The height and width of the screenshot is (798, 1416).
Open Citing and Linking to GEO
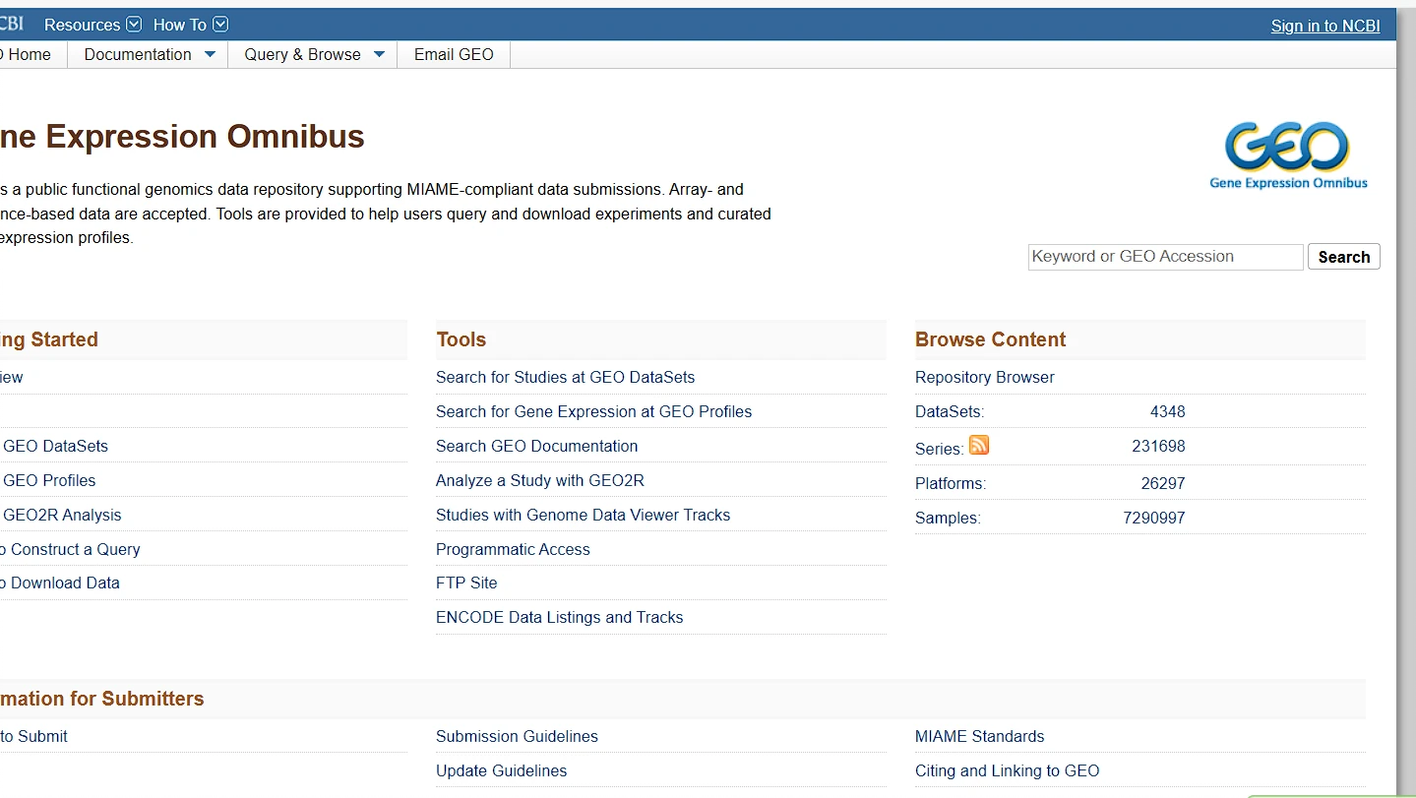[1007, 771]
